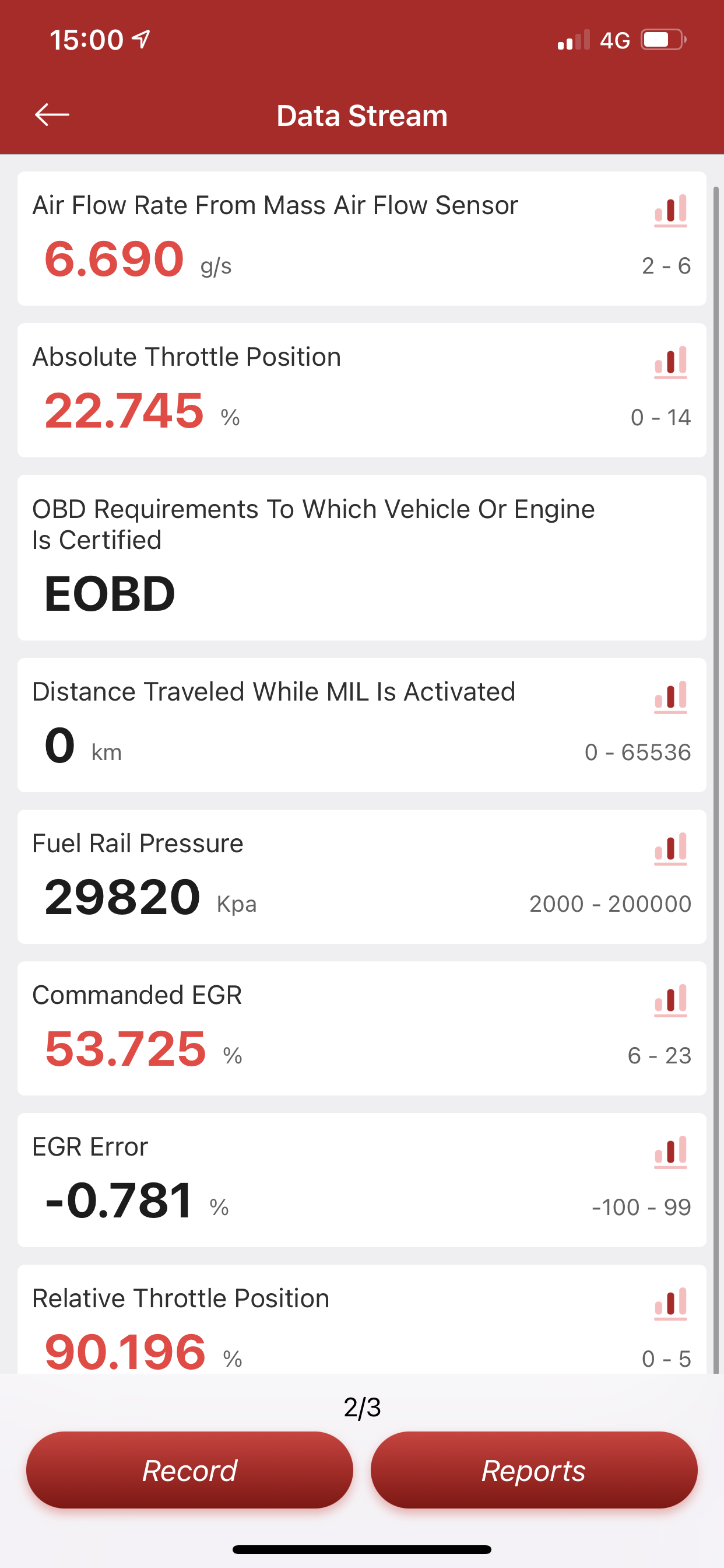724x1568 pixels.
Task: Open the Reports button
Action: (533, 1470)
